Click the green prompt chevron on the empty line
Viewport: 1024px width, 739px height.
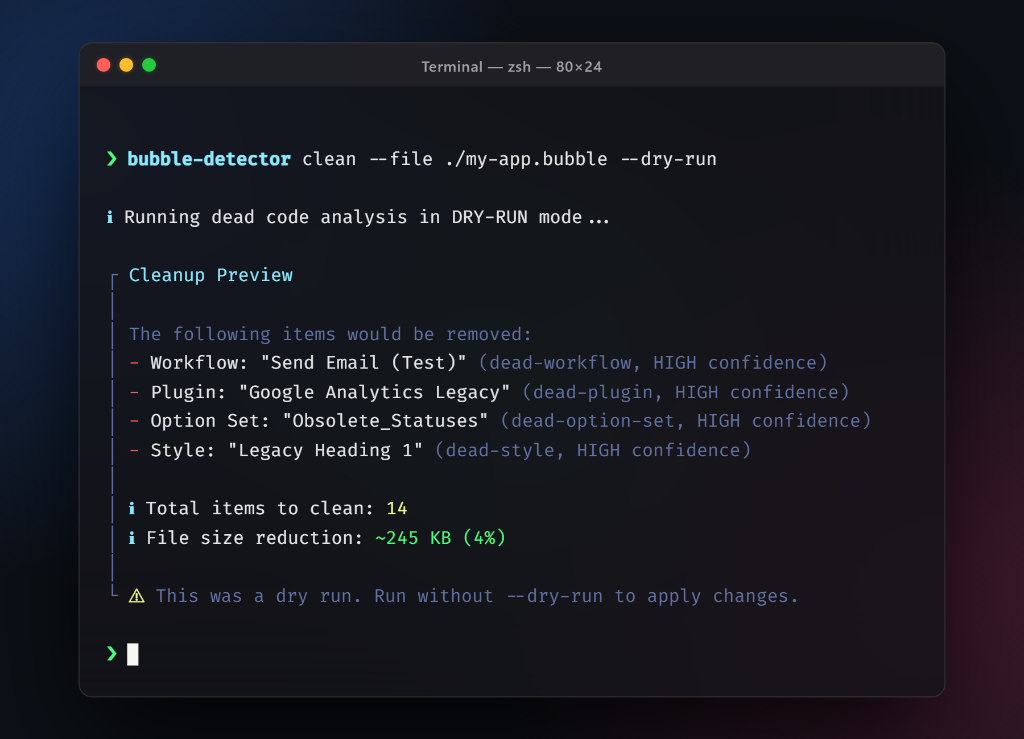(112, 653)
